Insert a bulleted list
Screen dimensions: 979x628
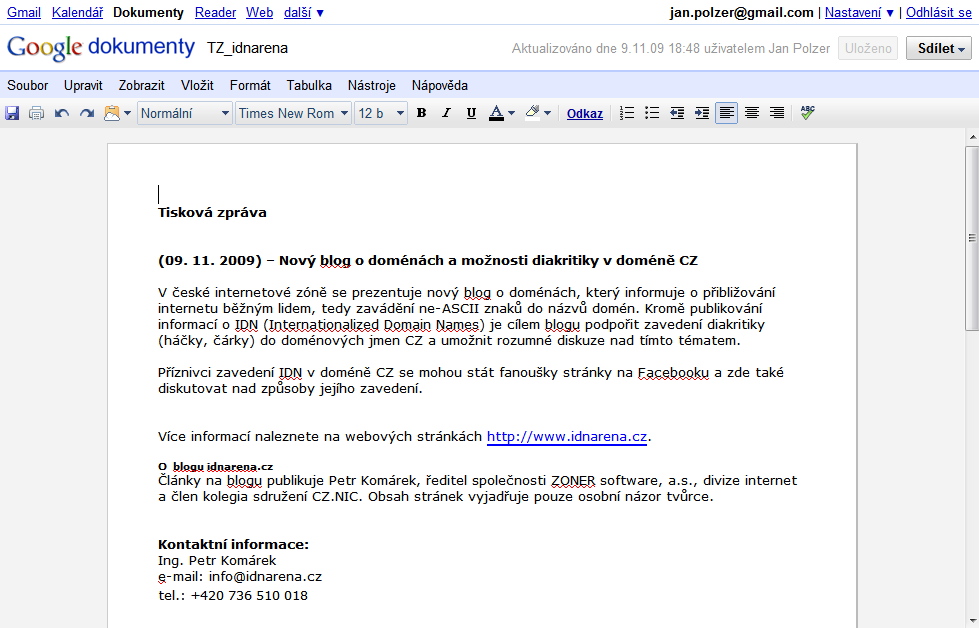click(652, 113)
